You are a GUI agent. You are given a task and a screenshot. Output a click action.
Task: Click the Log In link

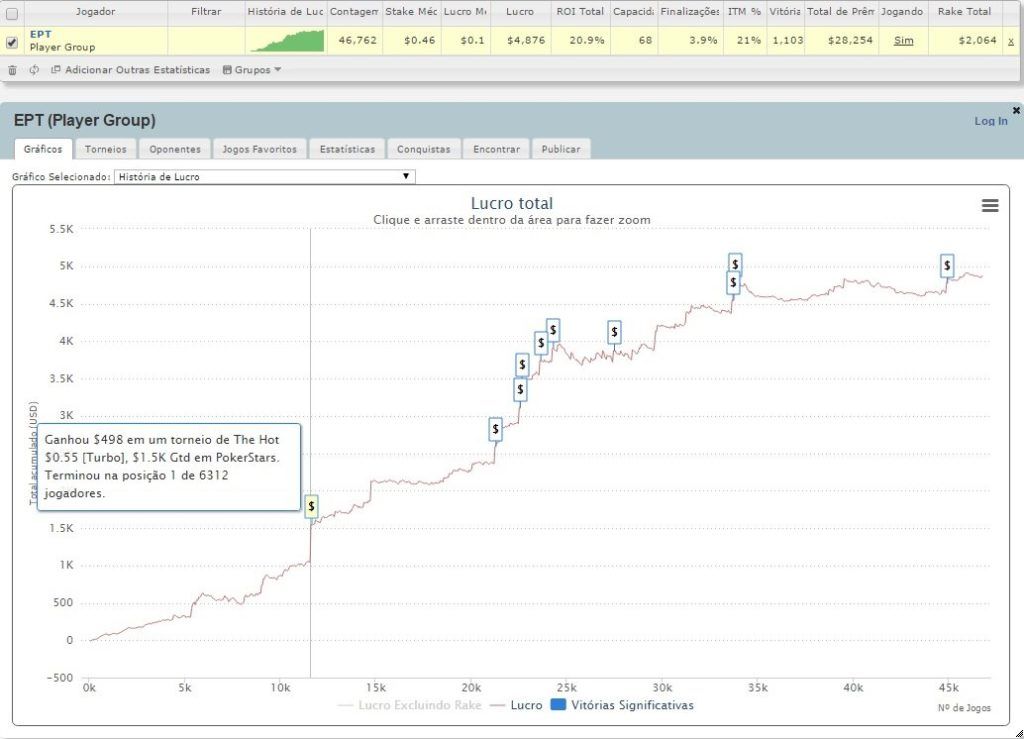point(990,121)
